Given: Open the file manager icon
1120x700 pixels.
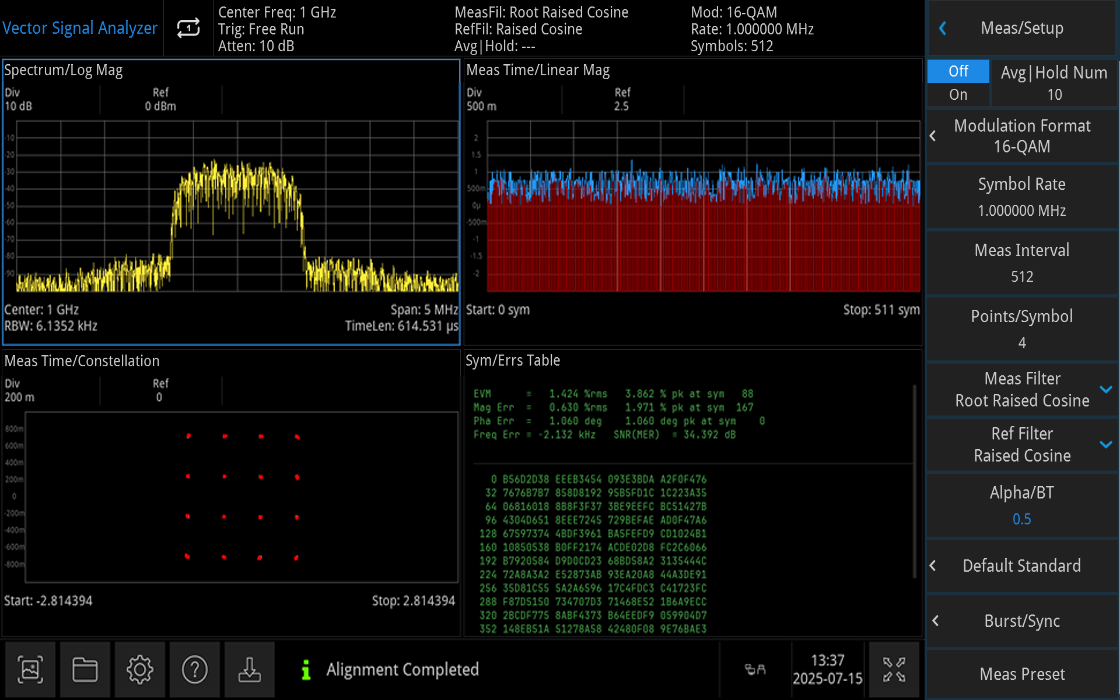Looking at the screenshot, I should coord(85,669).
